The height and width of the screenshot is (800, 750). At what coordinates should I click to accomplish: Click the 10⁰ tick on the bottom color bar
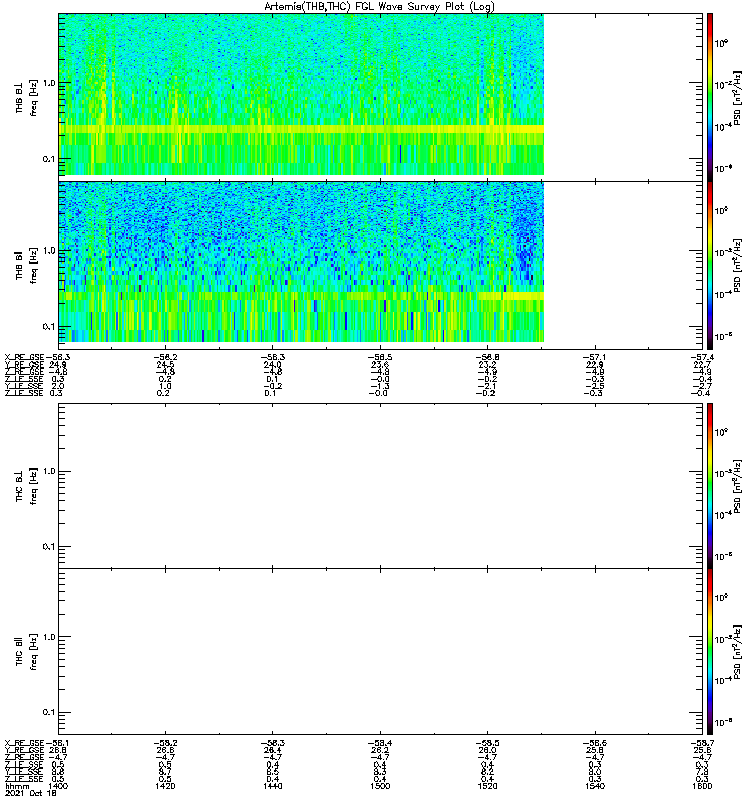pos(721,597)
